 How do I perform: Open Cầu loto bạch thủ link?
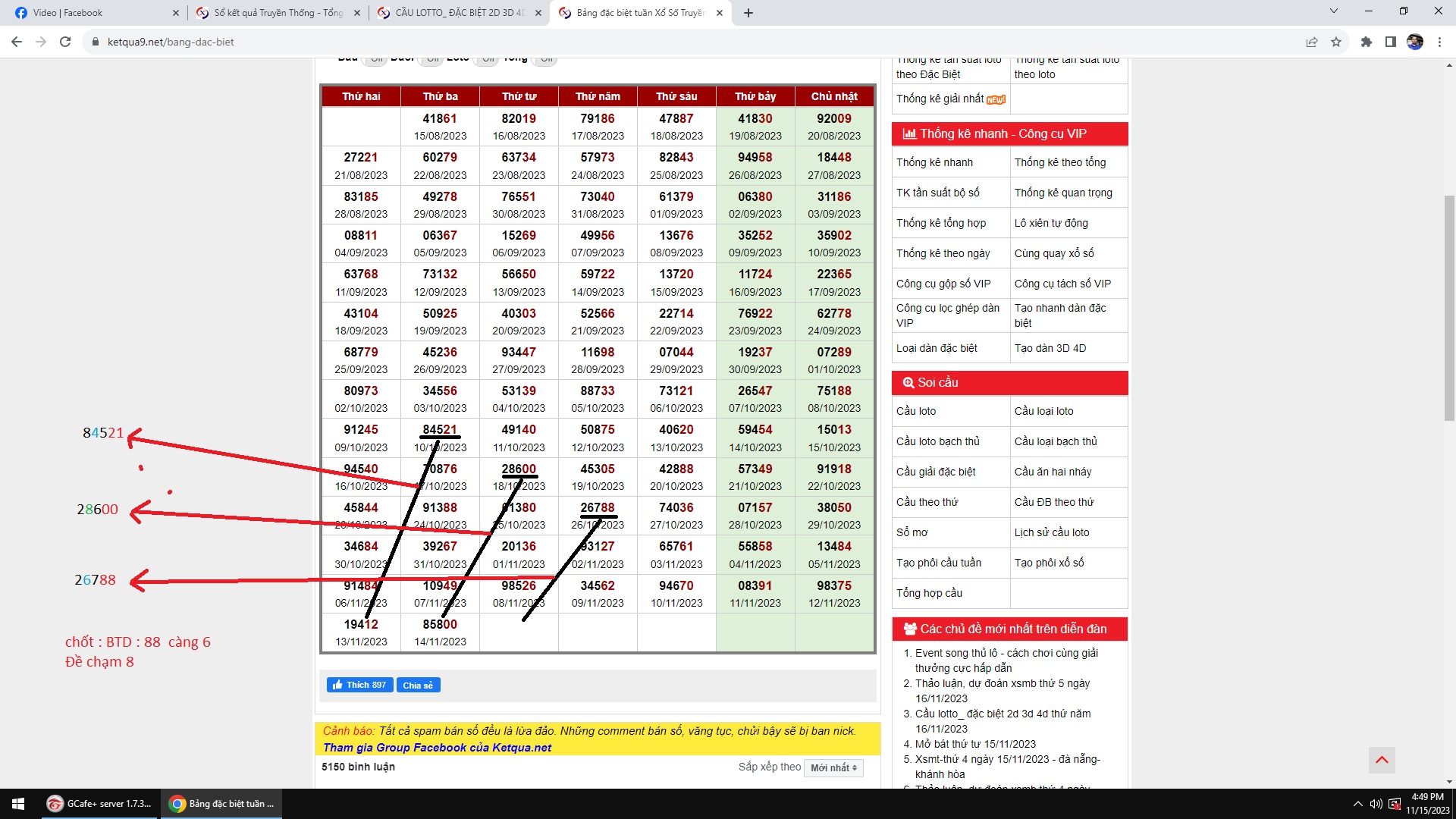click(x=938, y=441)
